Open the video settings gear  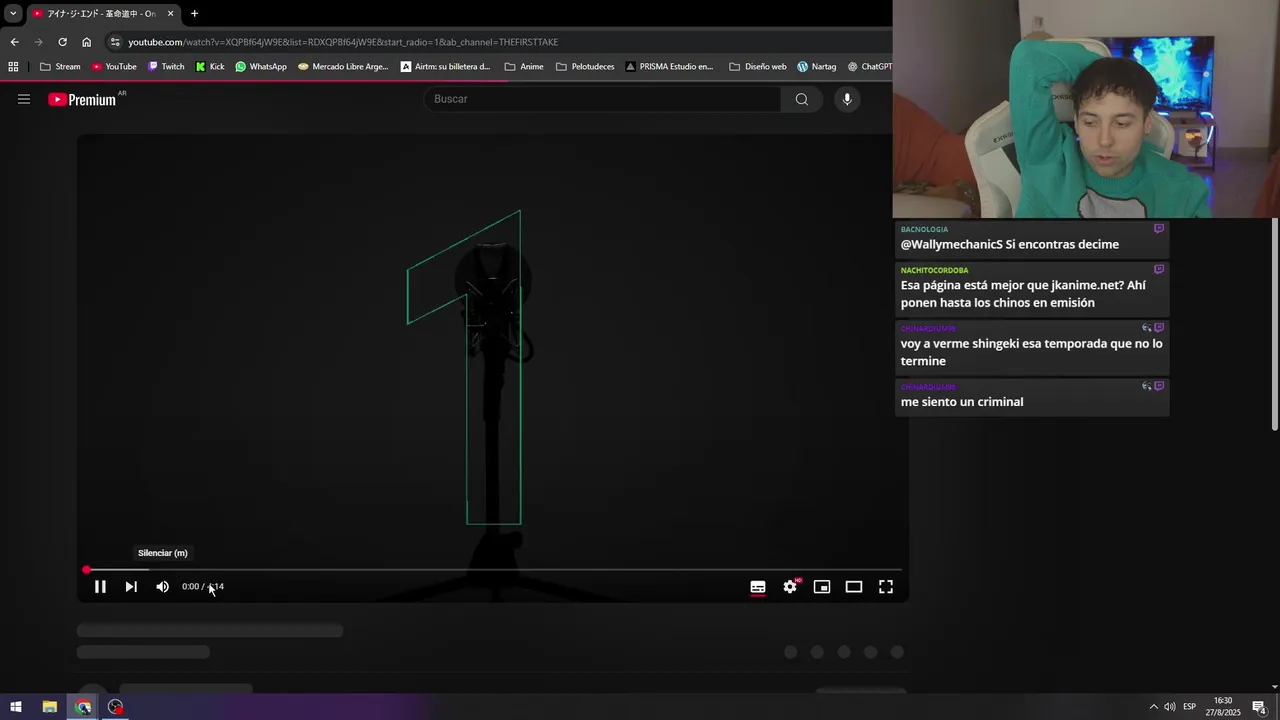point(790,587)
